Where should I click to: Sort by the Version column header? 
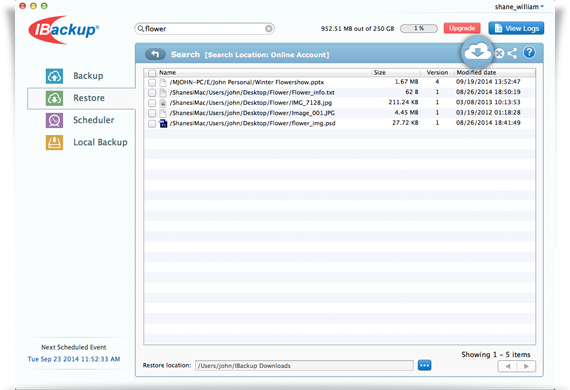click(437, 72)
